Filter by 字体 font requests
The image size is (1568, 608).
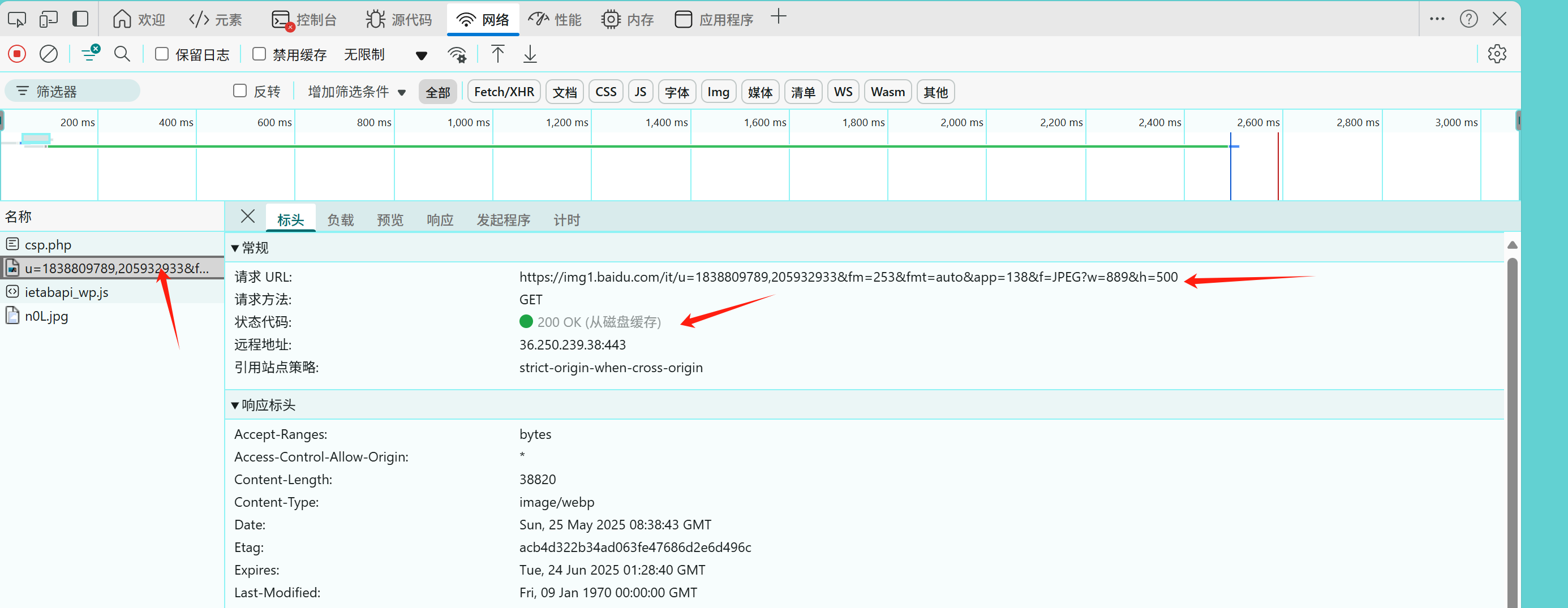pos(677,92)
